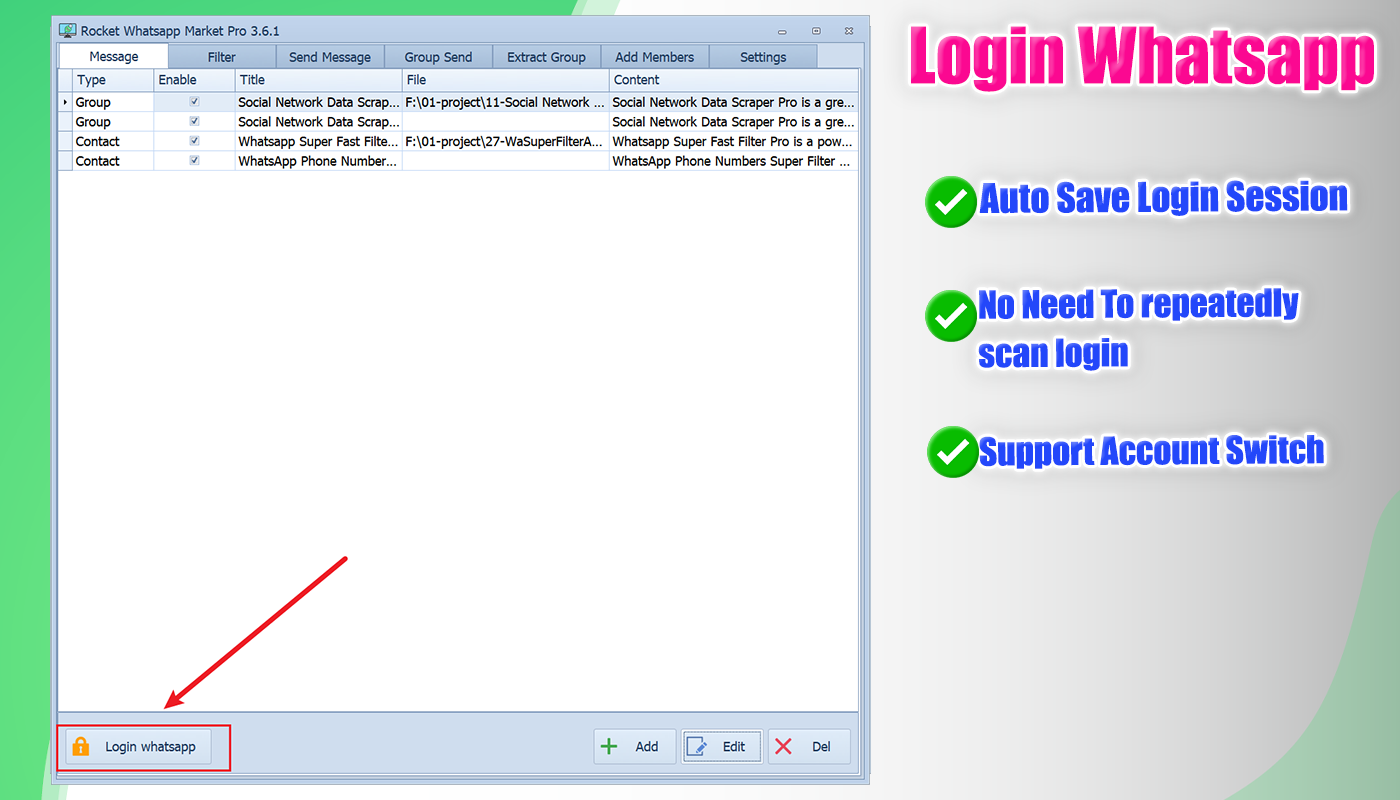Sort by the Title column header

point(318,80)
